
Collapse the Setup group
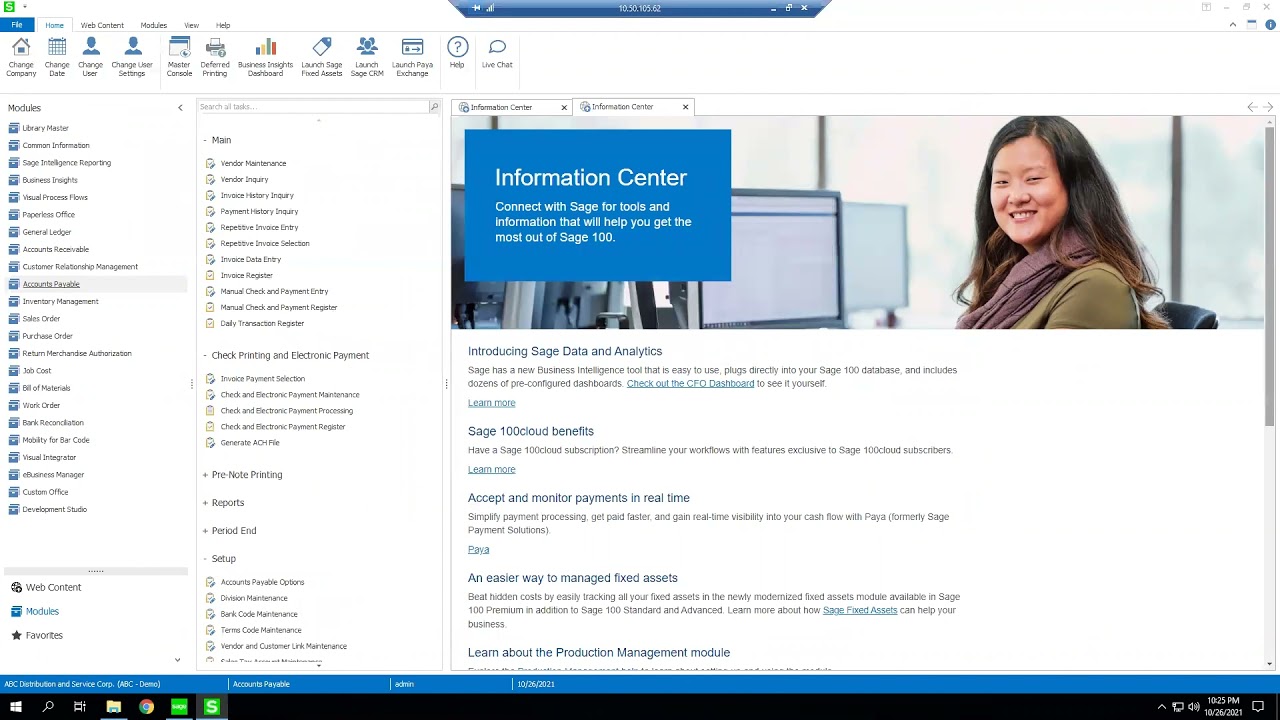point(205,559)
